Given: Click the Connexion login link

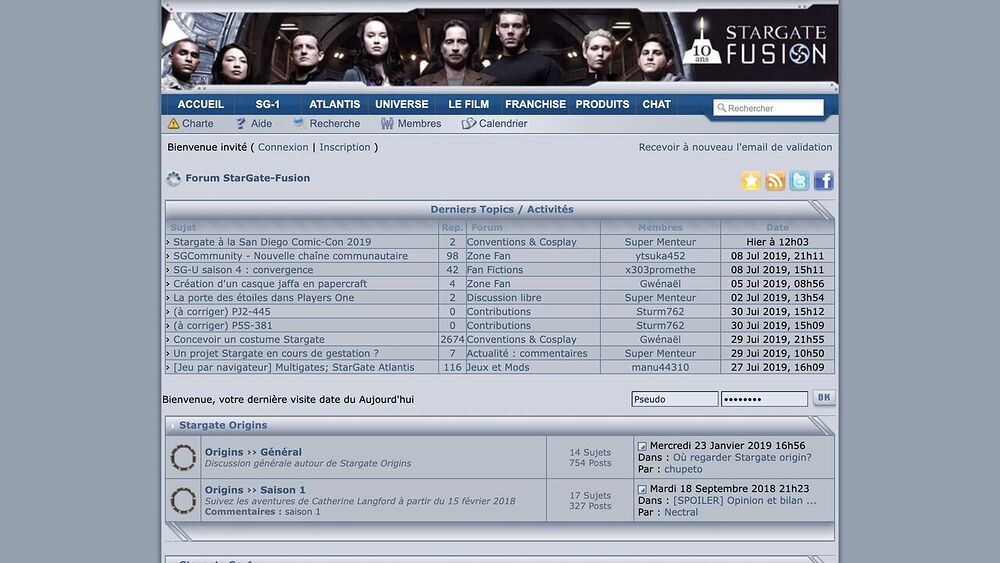Looking at the screenshot, I should [283, 147].
